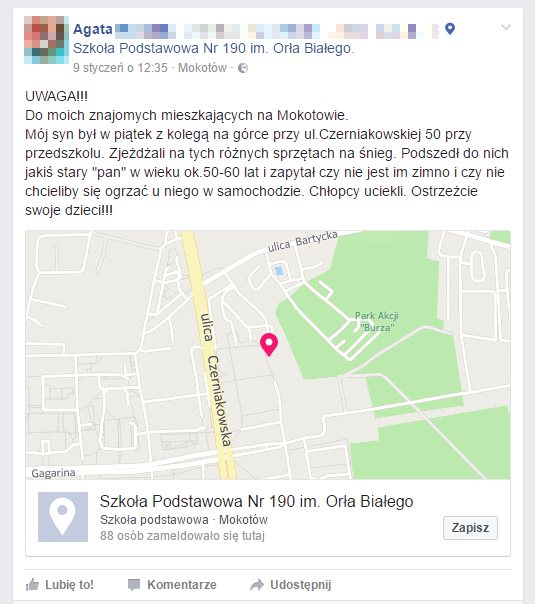Open Agata's profile name link

point(93,29)
